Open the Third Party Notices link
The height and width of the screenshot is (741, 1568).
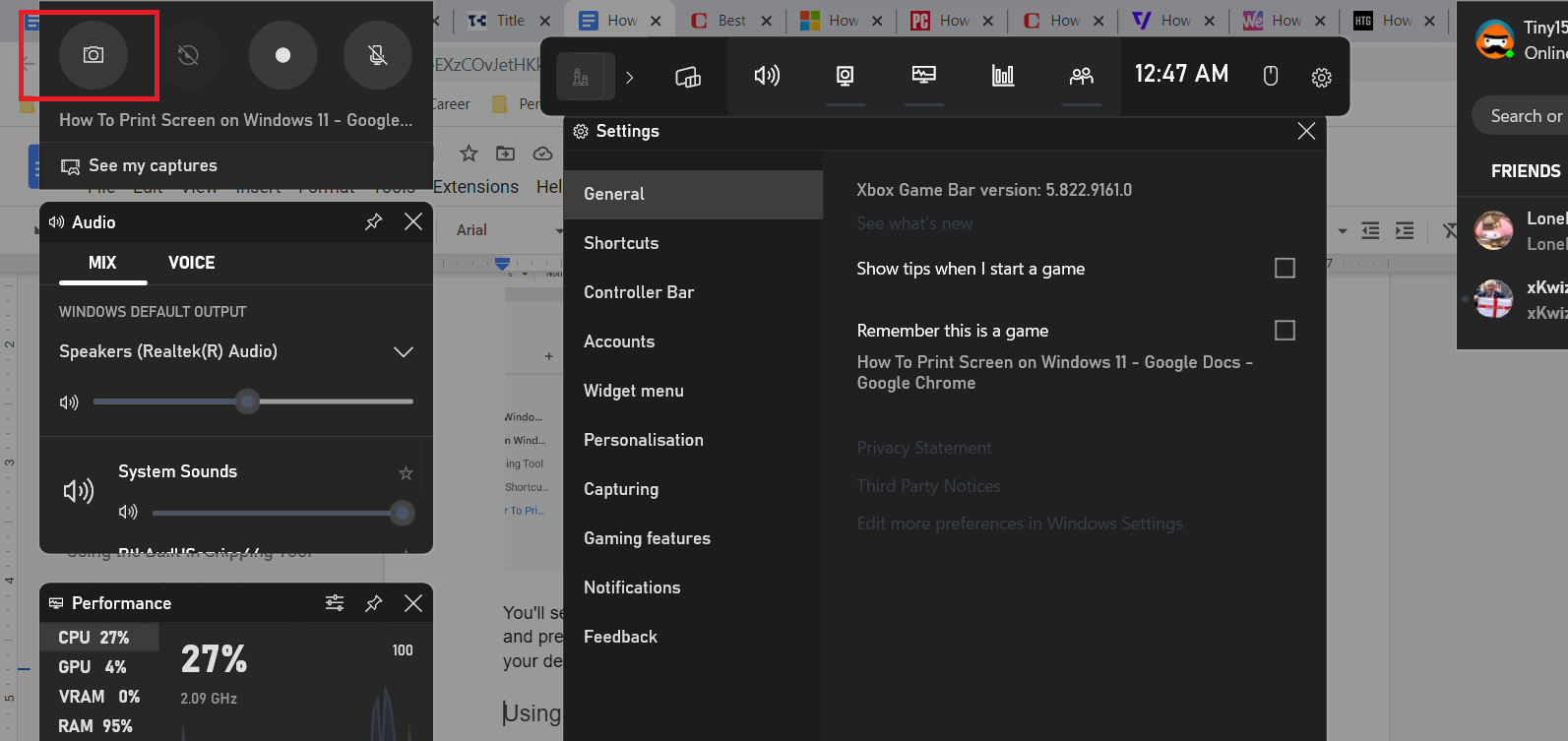pos(928,486)
